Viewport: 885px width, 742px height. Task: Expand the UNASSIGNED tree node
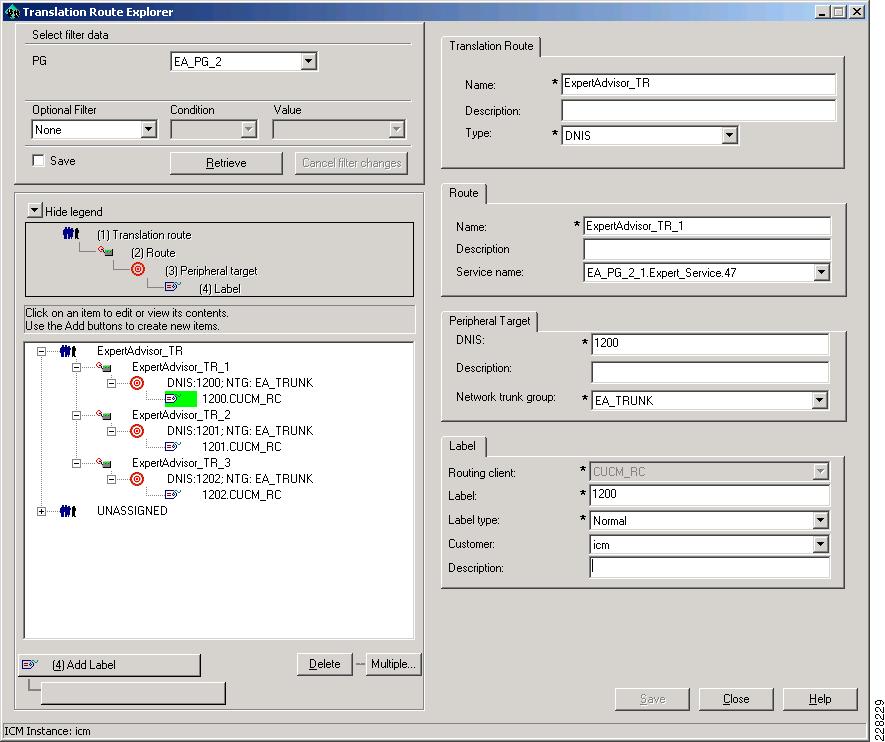(x=41, y=511)
